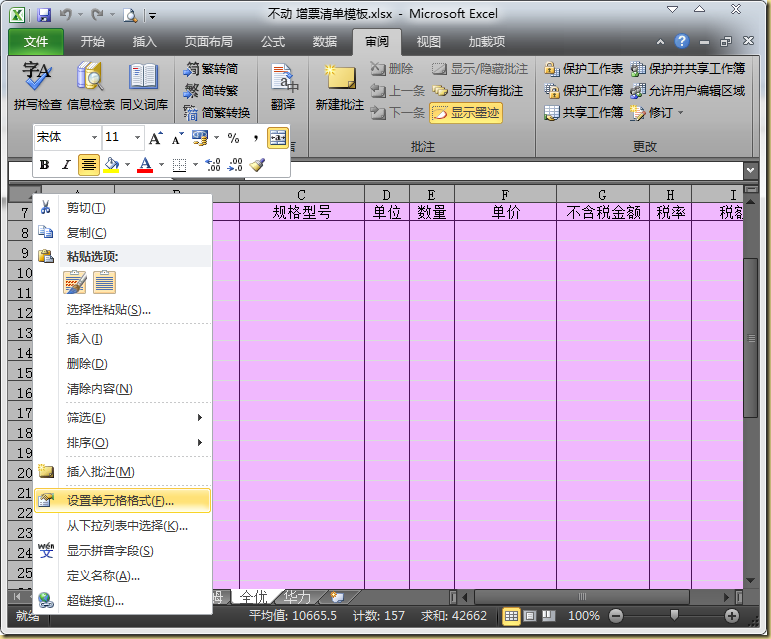Image resolution: width=771 pixels, height=639 pixels.
Task: Apply yellow fill color bucket
Action: 112,165
